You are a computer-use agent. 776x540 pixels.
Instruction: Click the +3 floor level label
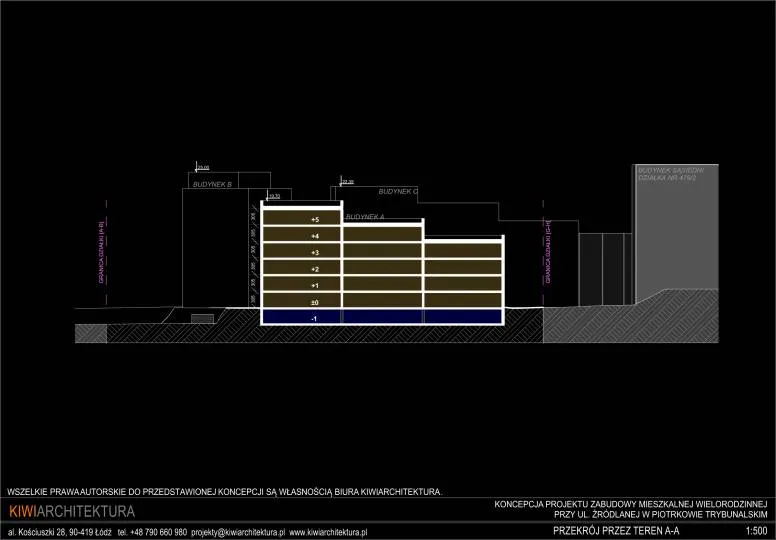(315, 253)
